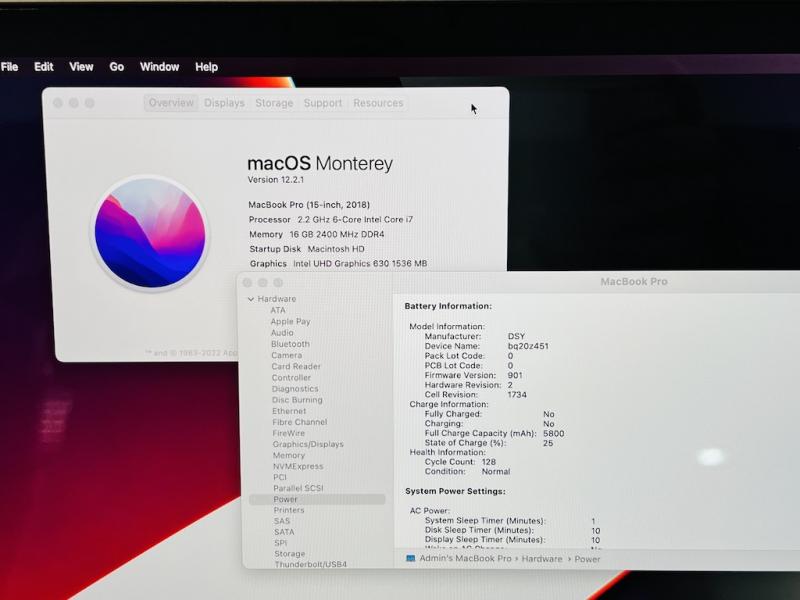Select Diagnostics in the sidebar

tap(295, 389)
